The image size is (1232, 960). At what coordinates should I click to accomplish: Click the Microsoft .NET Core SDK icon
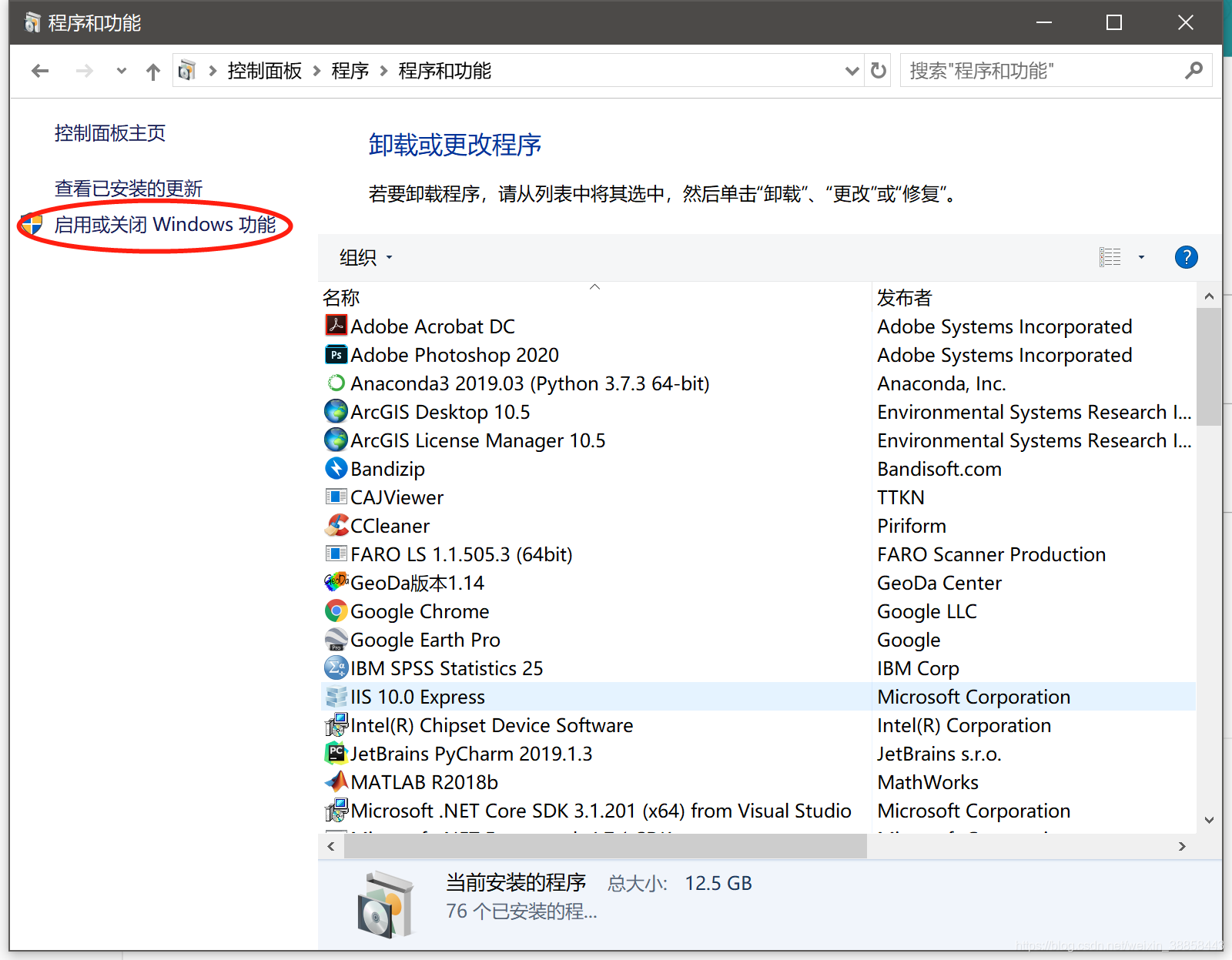tap(336, 810)
